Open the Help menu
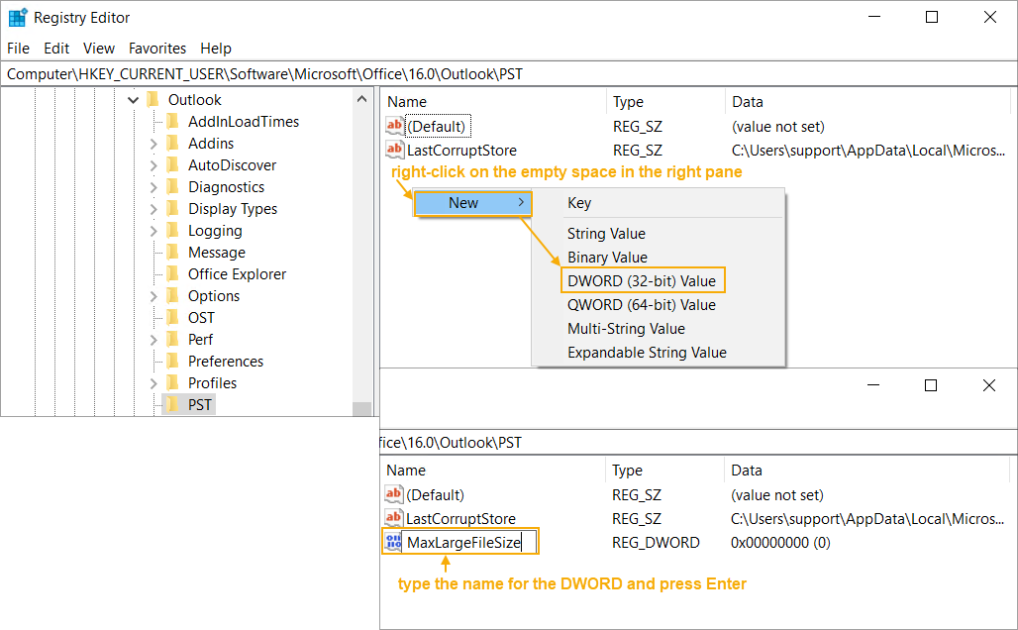This screenshot has width=1018, height=630. (x=216, y=48)
